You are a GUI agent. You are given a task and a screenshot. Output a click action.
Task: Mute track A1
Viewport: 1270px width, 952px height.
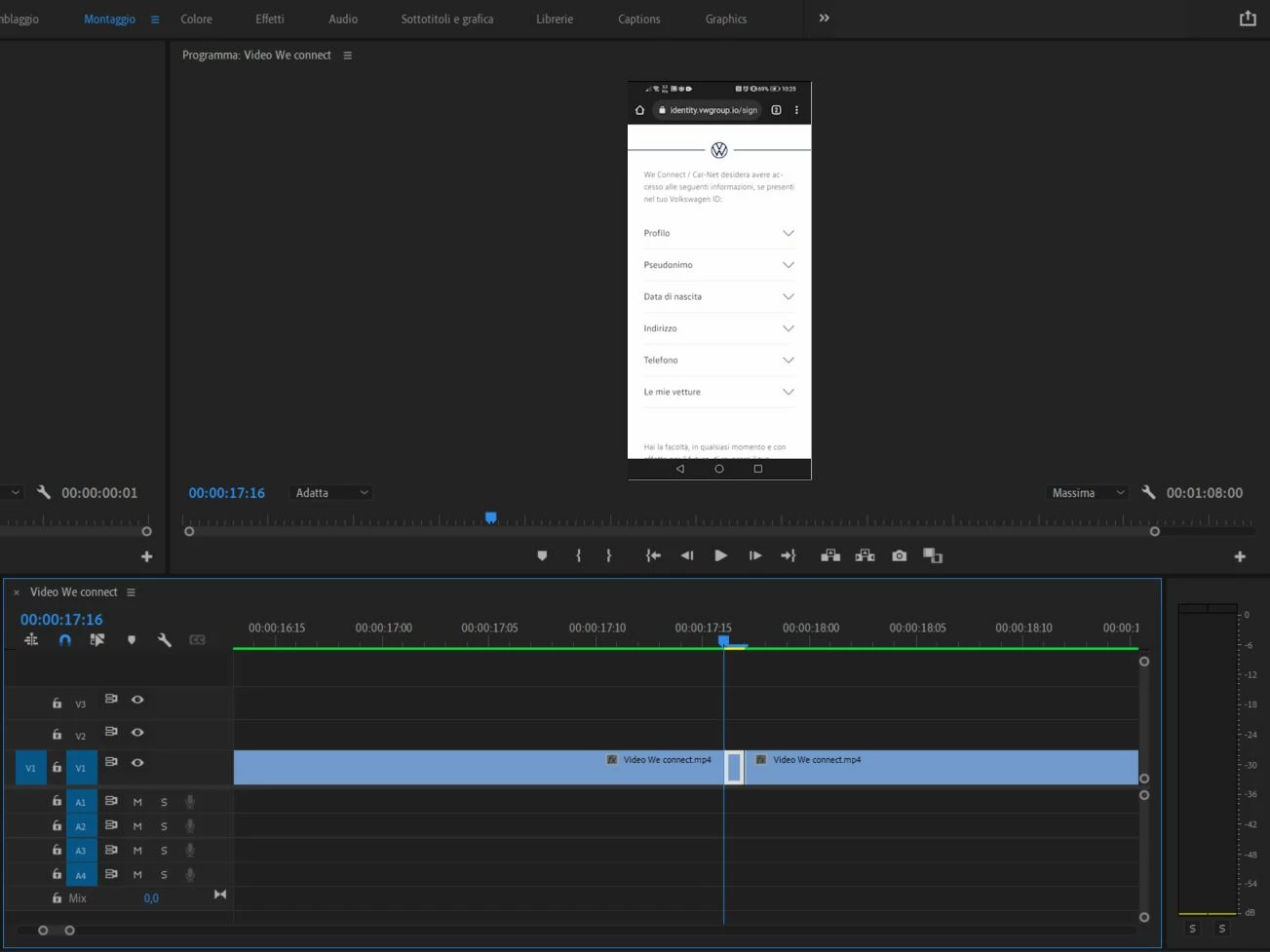(x=137, y=802)
